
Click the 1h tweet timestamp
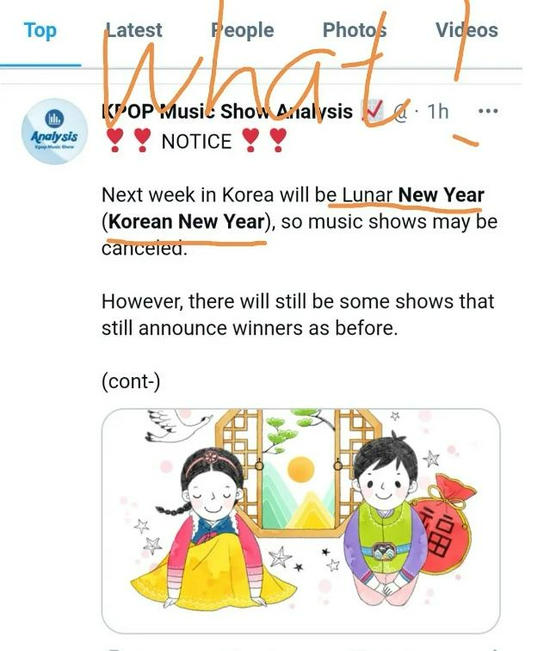tap(438, 112)
